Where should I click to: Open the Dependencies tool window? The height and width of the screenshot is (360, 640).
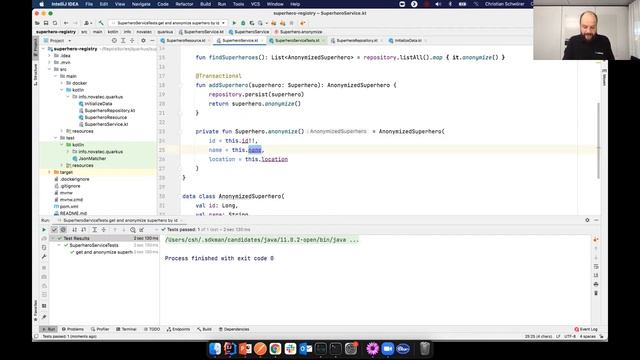[234, 329]
